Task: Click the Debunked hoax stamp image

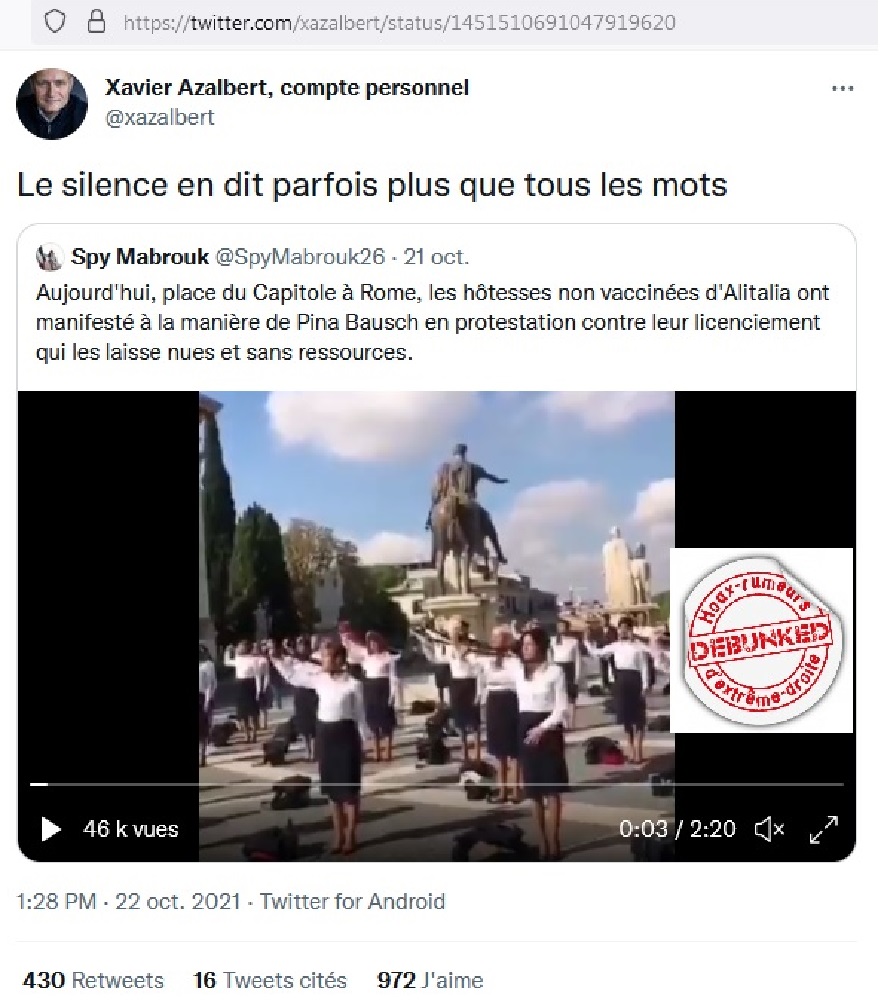Action: pyautogui.click(x=761, y=640)
